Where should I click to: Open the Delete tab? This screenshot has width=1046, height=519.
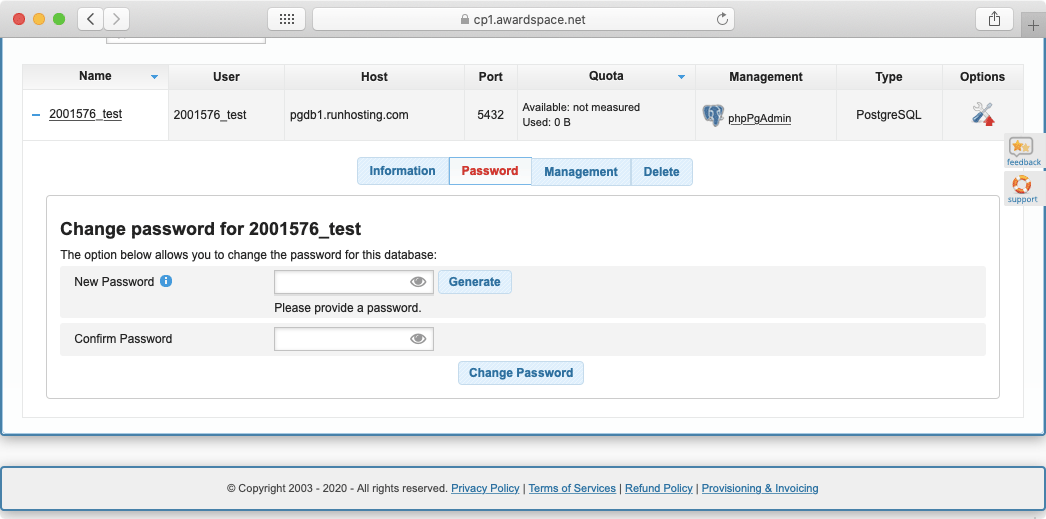[x=661, y=172]
